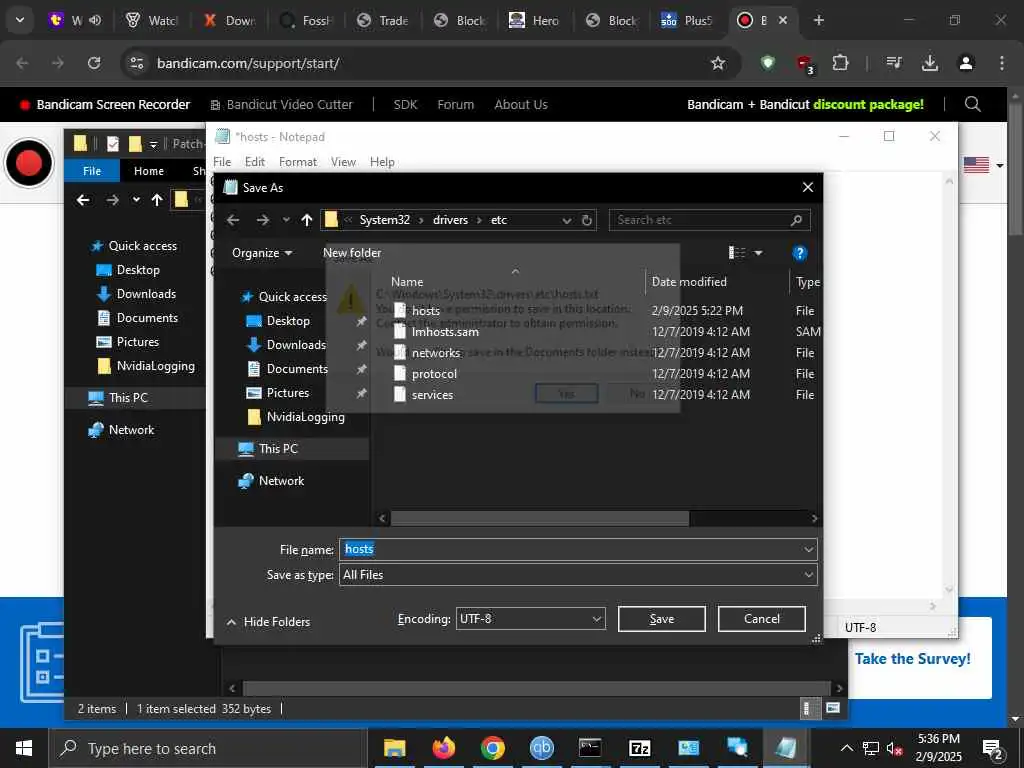1024x768 pixels.
Task: Open Downloads in Save As navigation pane
Action: (295, 345)
